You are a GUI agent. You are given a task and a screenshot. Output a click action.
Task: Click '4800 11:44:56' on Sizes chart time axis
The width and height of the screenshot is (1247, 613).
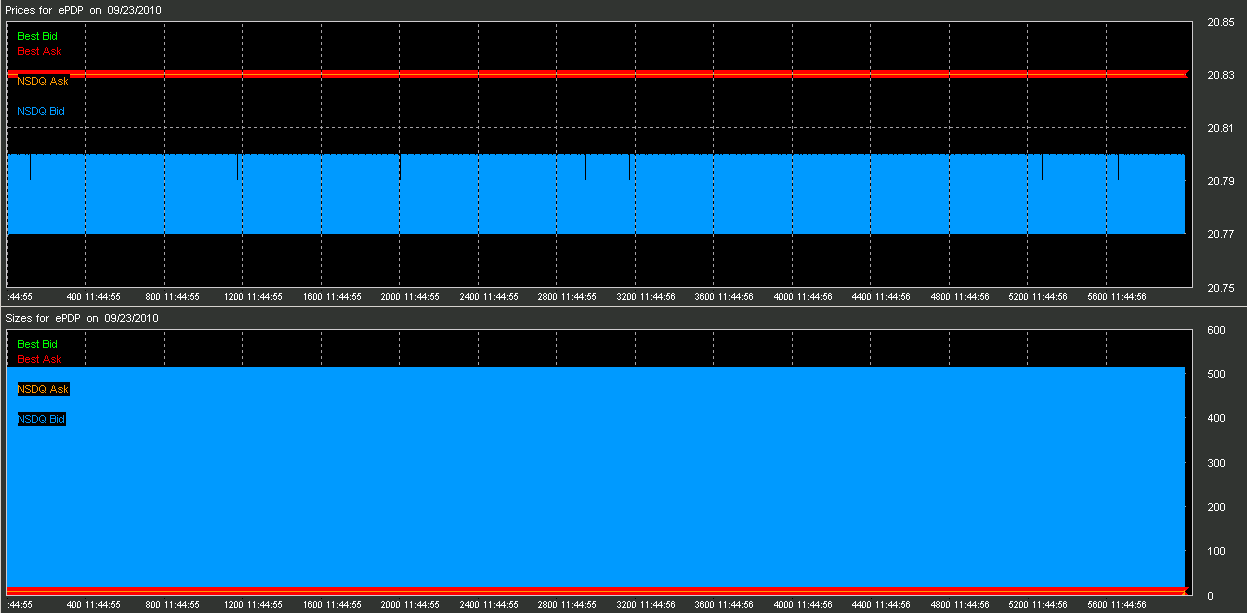pyautogui.click(x=960, y=605)
